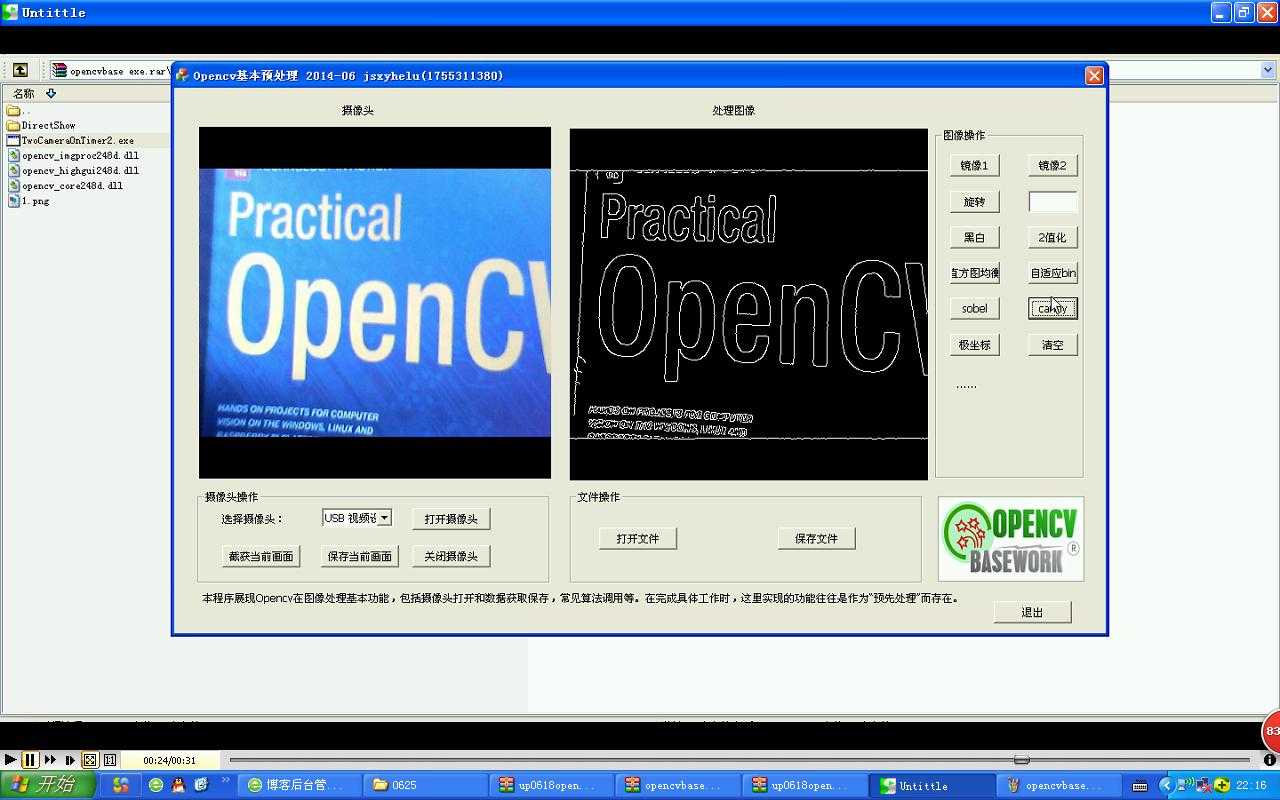Click the yellow-green plus tray icon
This screenshot has height=800, width=1280.
[x=1222, y=785]
